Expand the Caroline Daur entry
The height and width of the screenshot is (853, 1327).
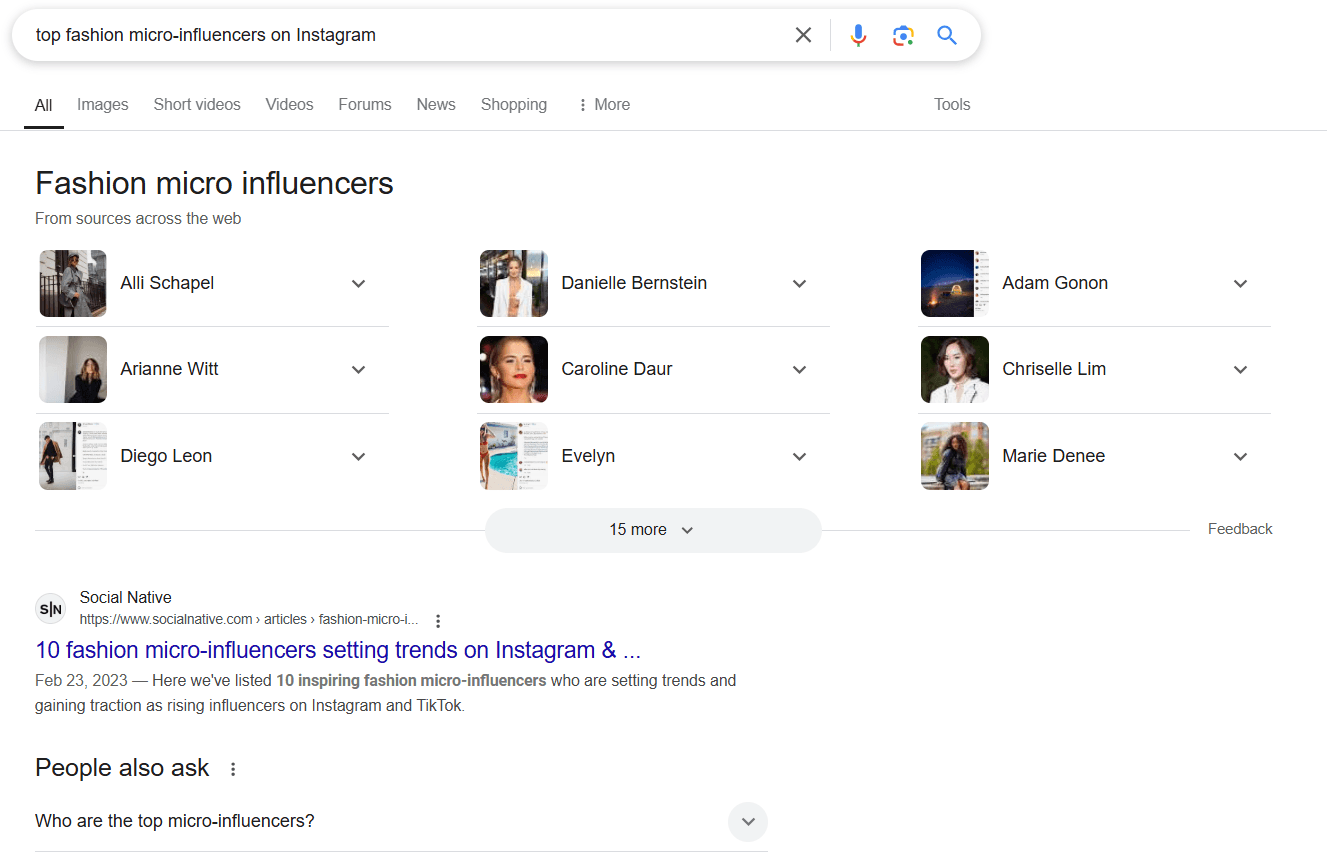pos(800,369)
